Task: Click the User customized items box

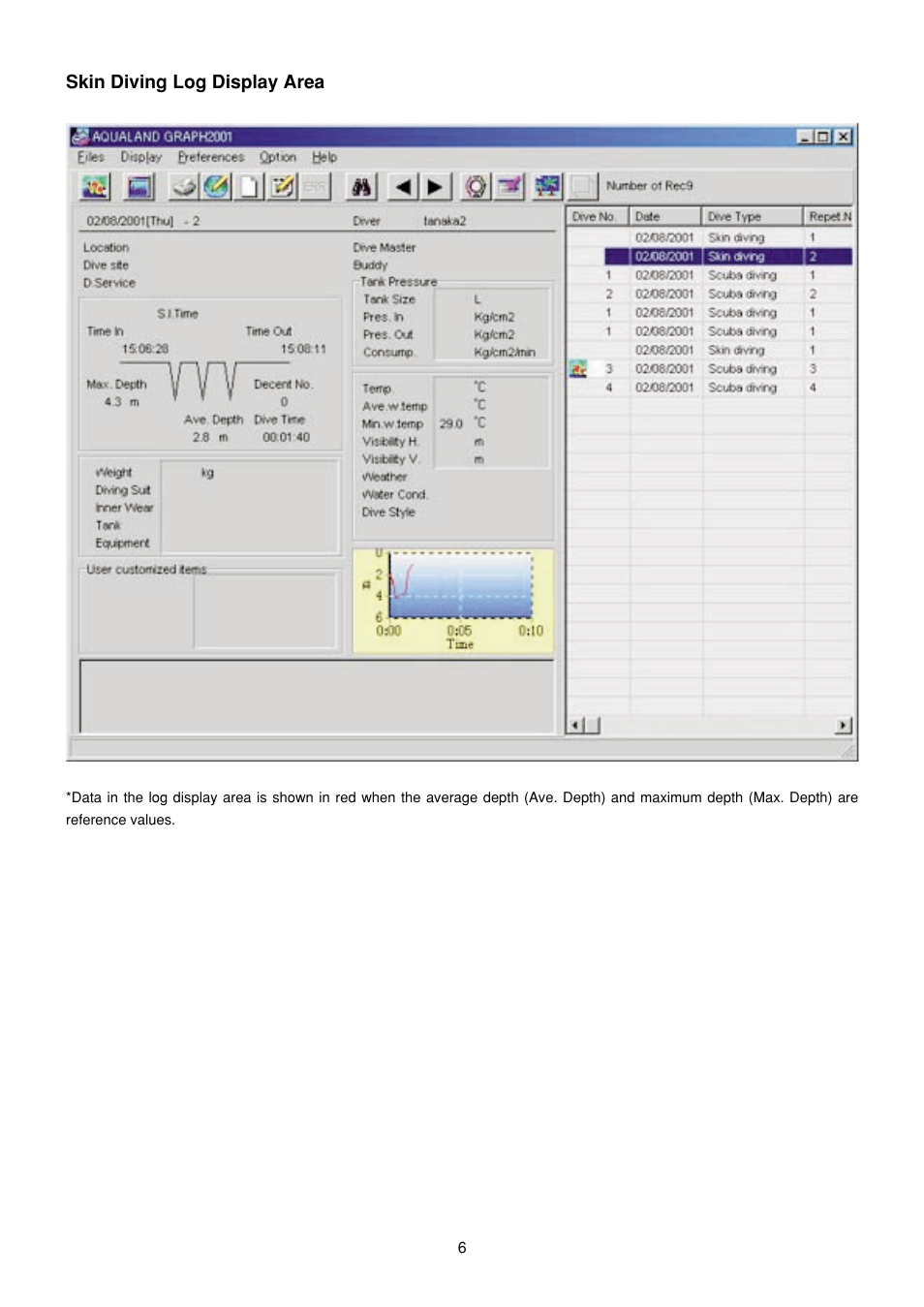Action: coord(265,610)
